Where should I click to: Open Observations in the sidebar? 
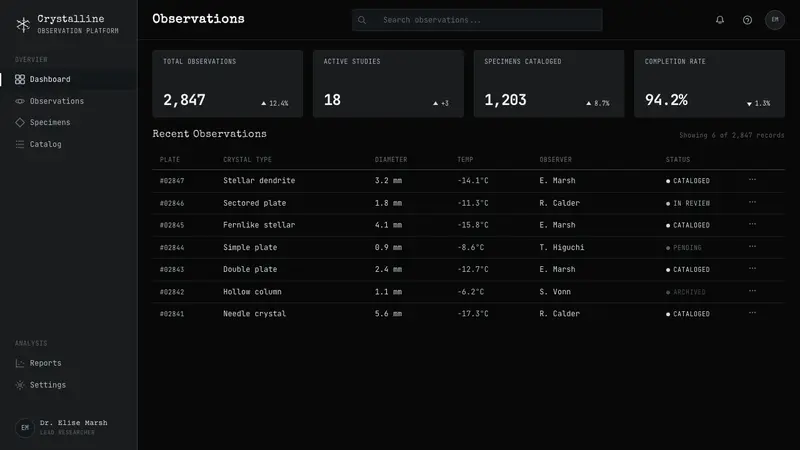point(69,101)
